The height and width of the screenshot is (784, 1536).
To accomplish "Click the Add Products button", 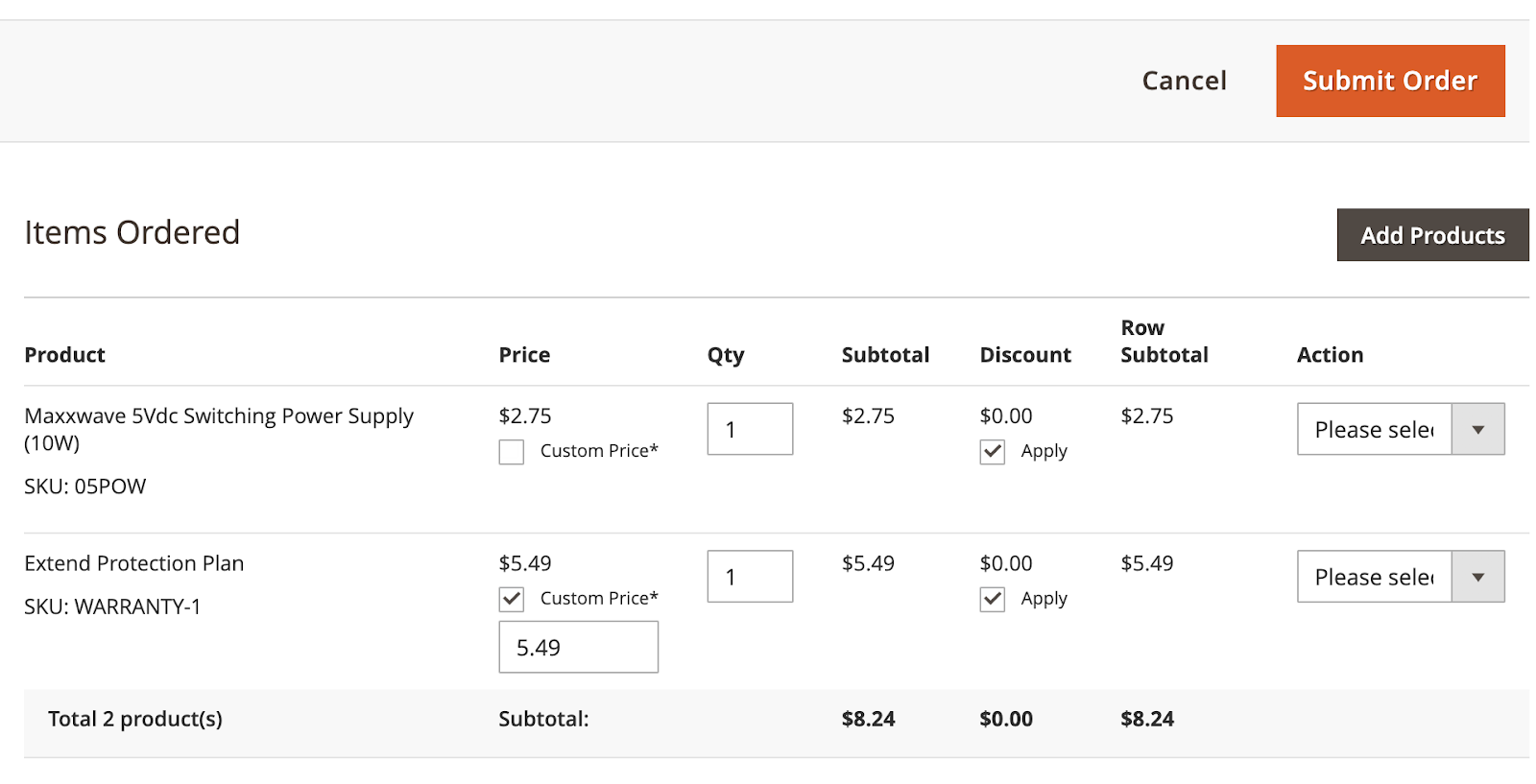I will click(1431, 235).
